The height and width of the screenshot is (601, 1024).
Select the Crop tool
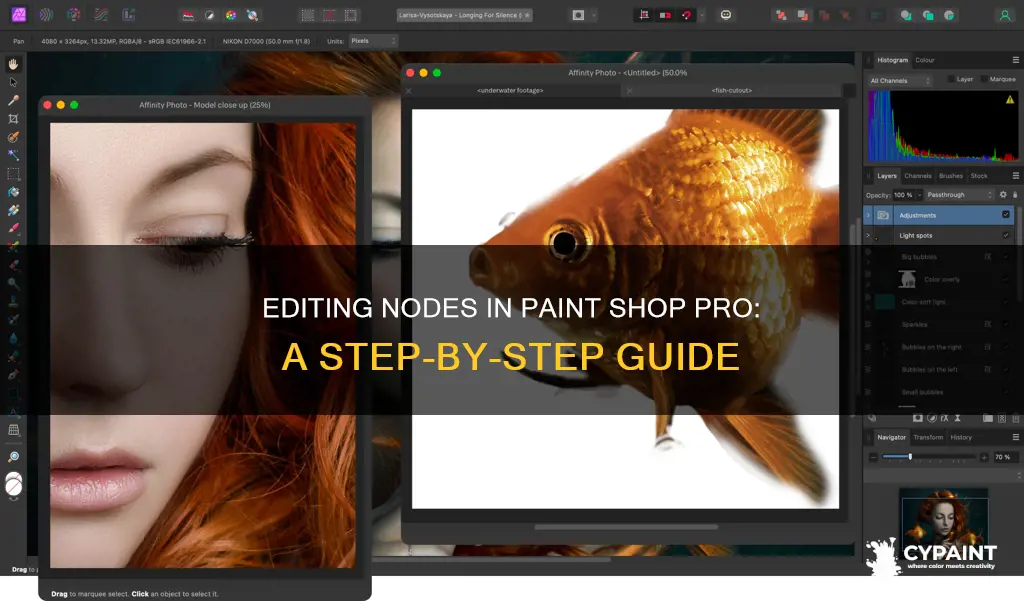[x=13, y=119]
